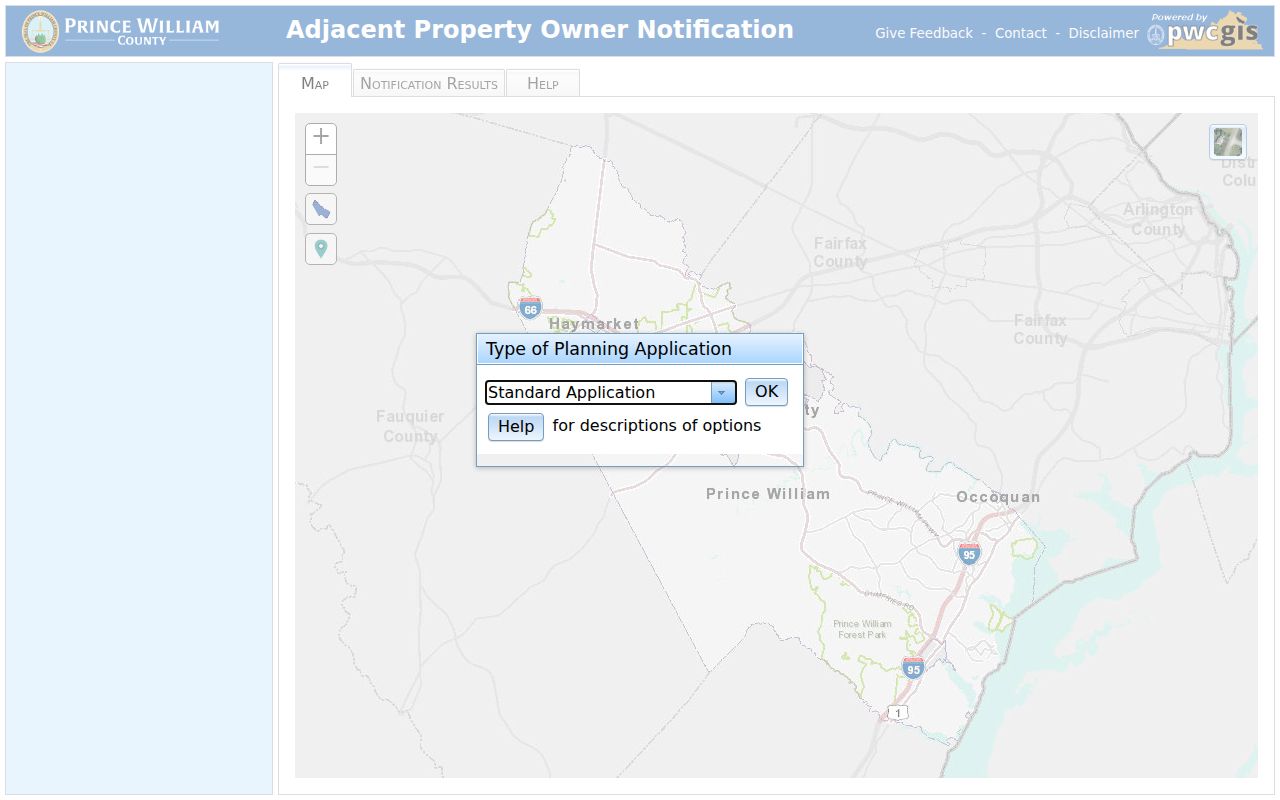Image resolution: width=1280 pixels, height=800 pixels.
Task: Select the Fauquier County map label
Action: [410, 426]
